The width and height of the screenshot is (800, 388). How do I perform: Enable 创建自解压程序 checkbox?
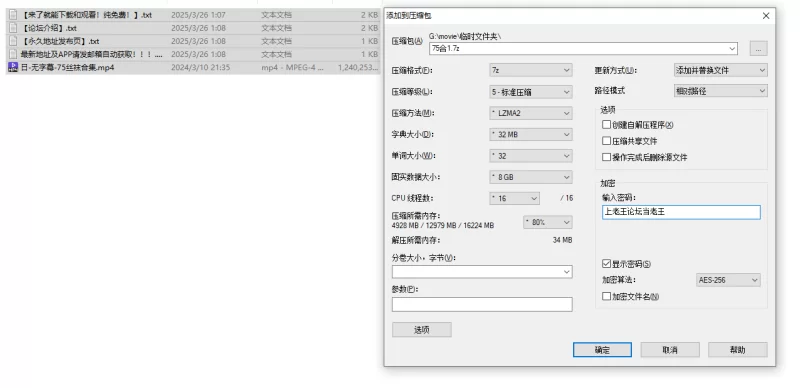coord(606,125)
